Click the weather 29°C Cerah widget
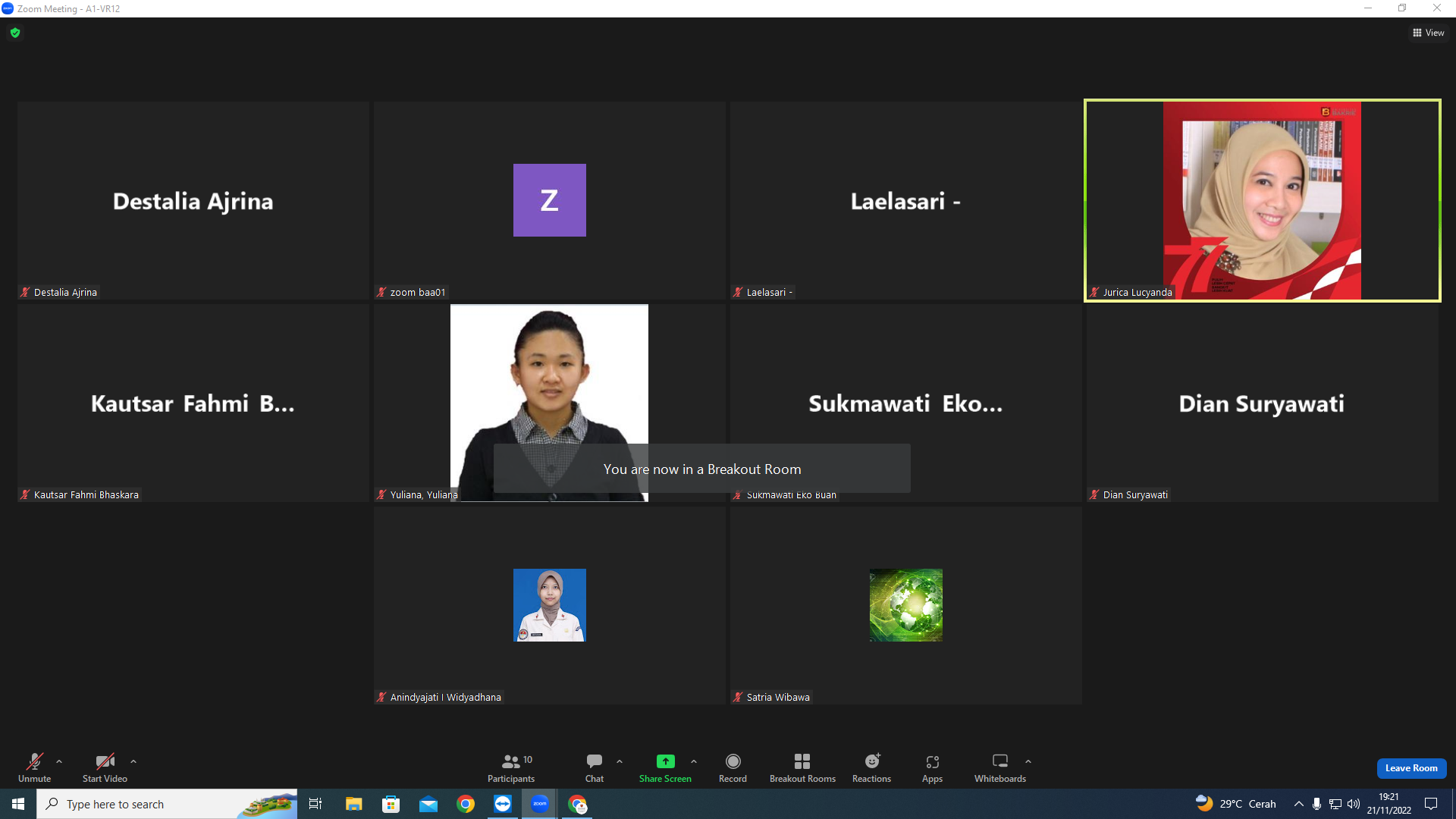The image size is (1456, 819). pos(1236,804)
